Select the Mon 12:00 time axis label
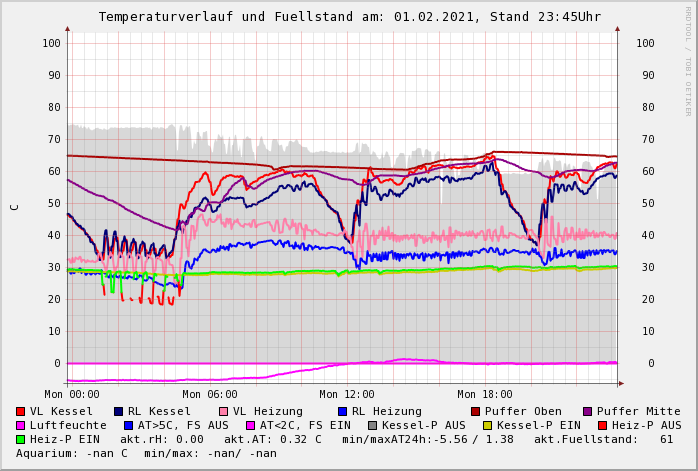 347,394
